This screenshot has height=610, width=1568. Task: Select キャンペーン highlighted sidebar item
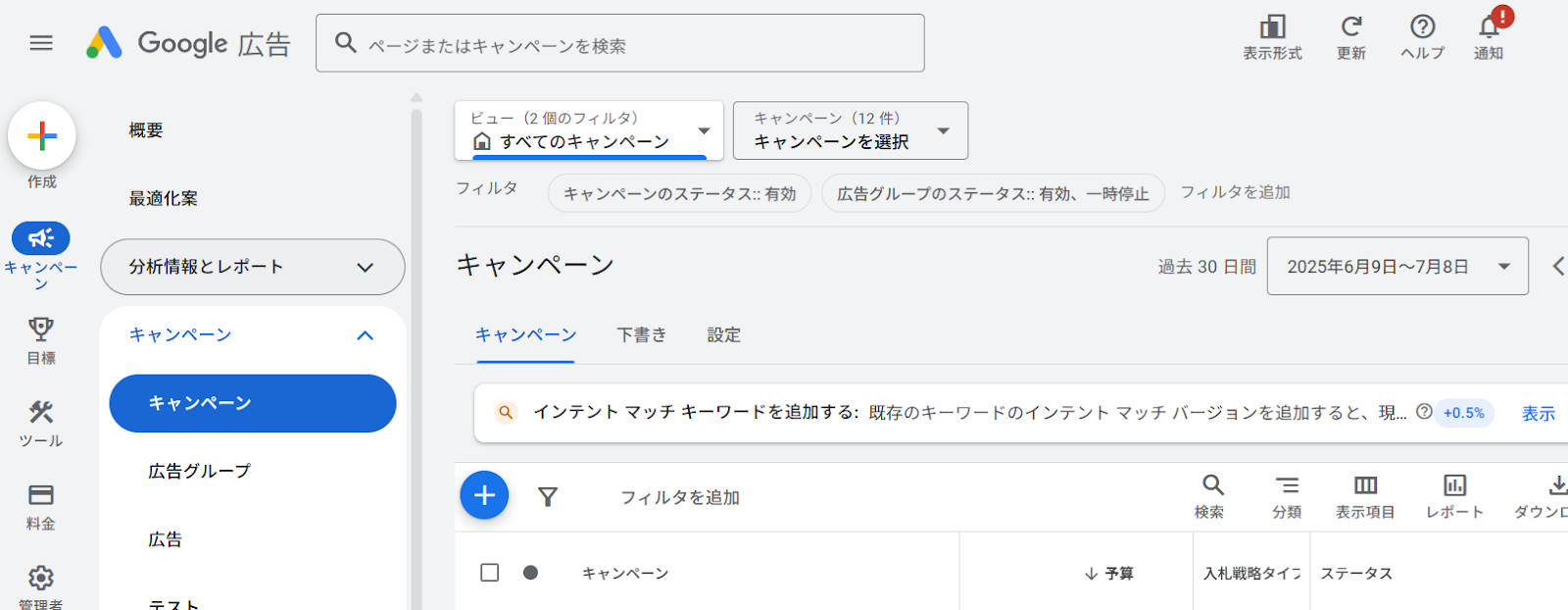point(253,403)
